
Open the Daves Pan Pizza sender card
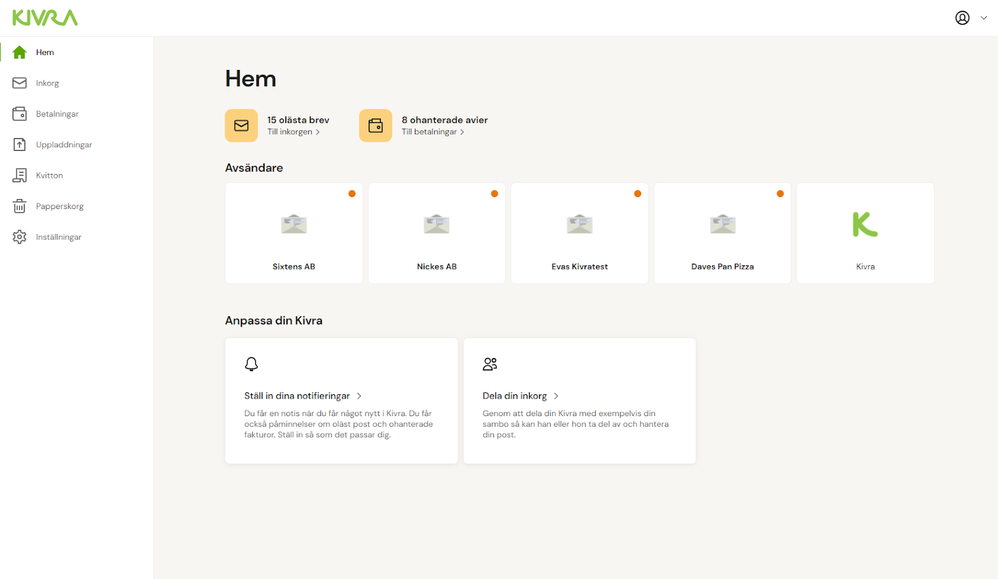(722, 234)
